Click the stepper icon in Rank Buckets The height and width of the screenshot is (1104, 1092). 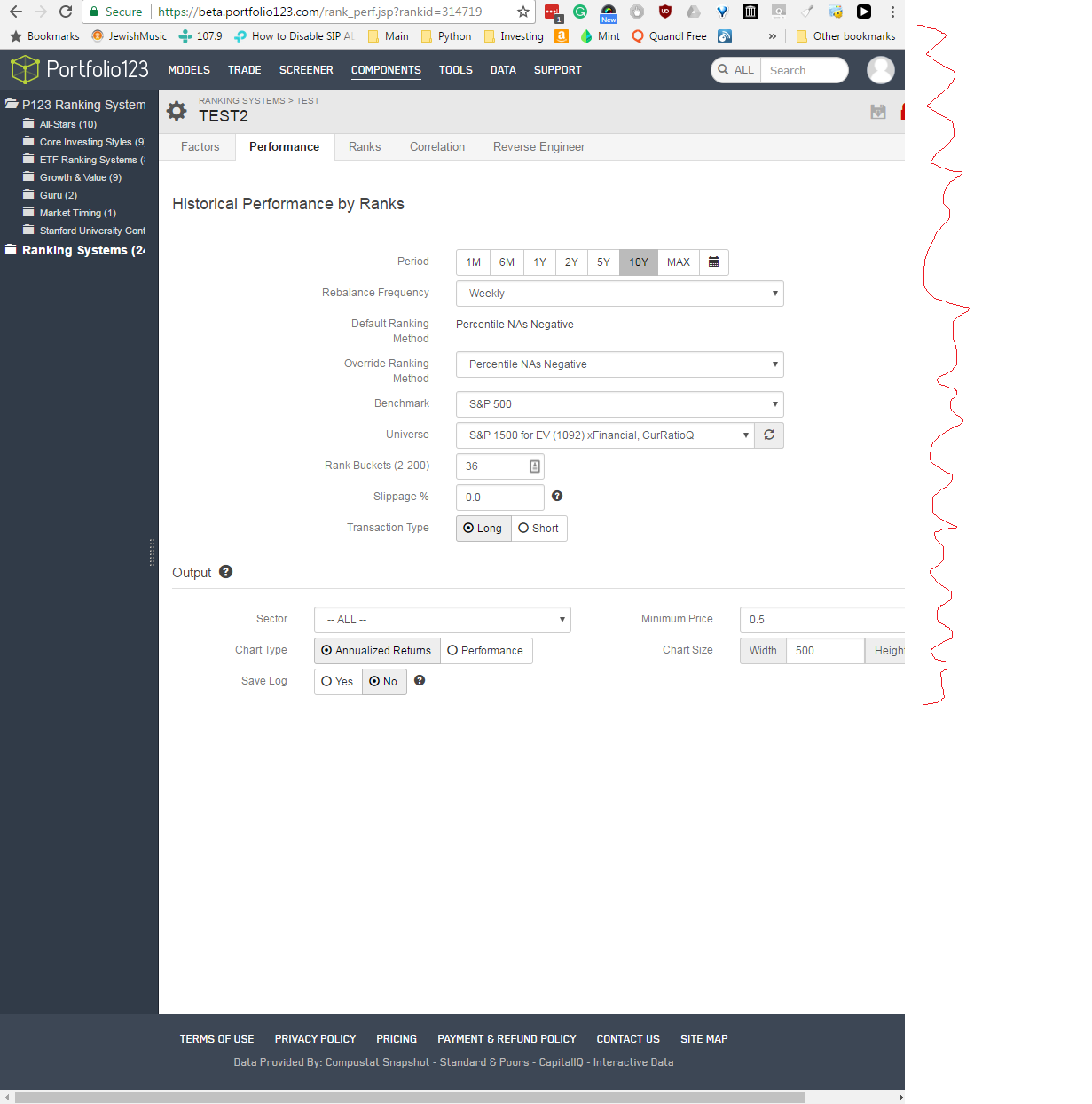(535, 466)
